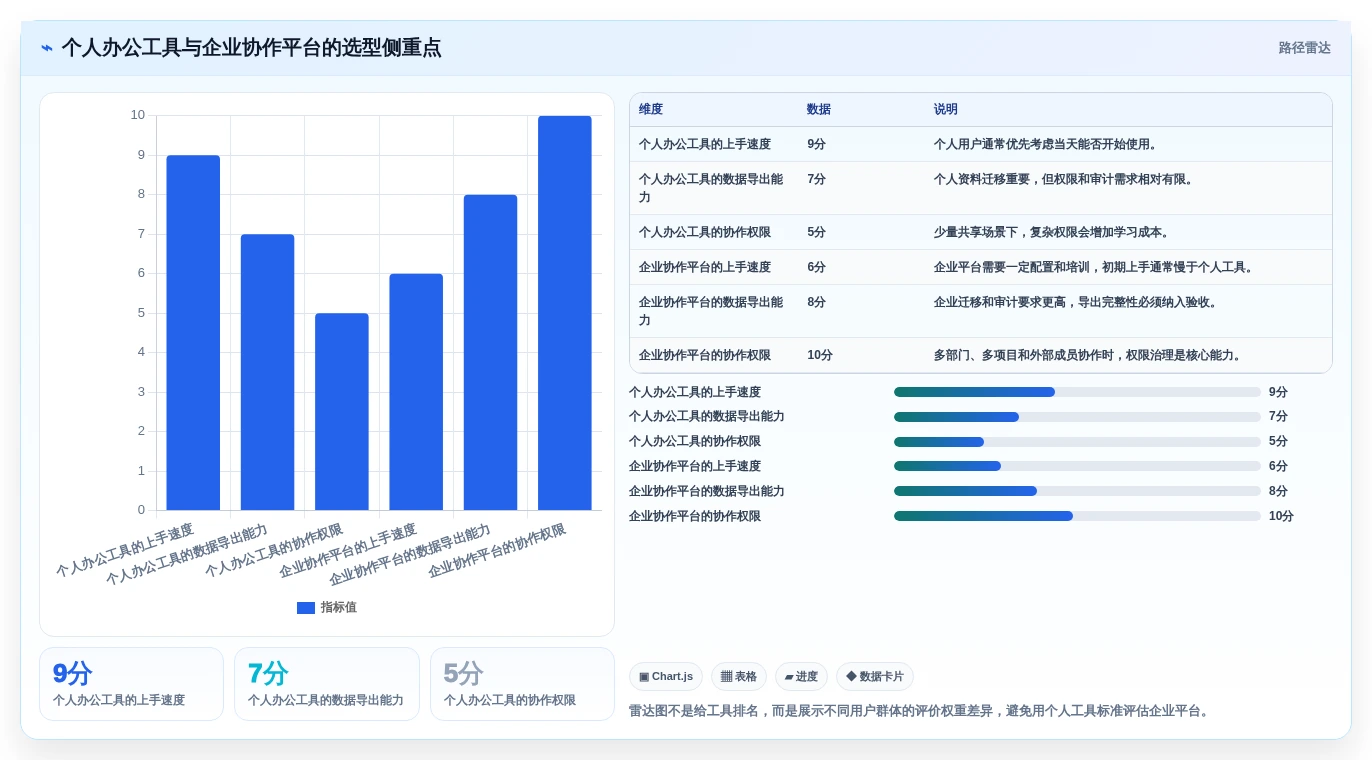This screenshot has height=760, width=1372.
Task: Click description 多部门、多项目和外部成员协作时
Action: pos(1027,355)
